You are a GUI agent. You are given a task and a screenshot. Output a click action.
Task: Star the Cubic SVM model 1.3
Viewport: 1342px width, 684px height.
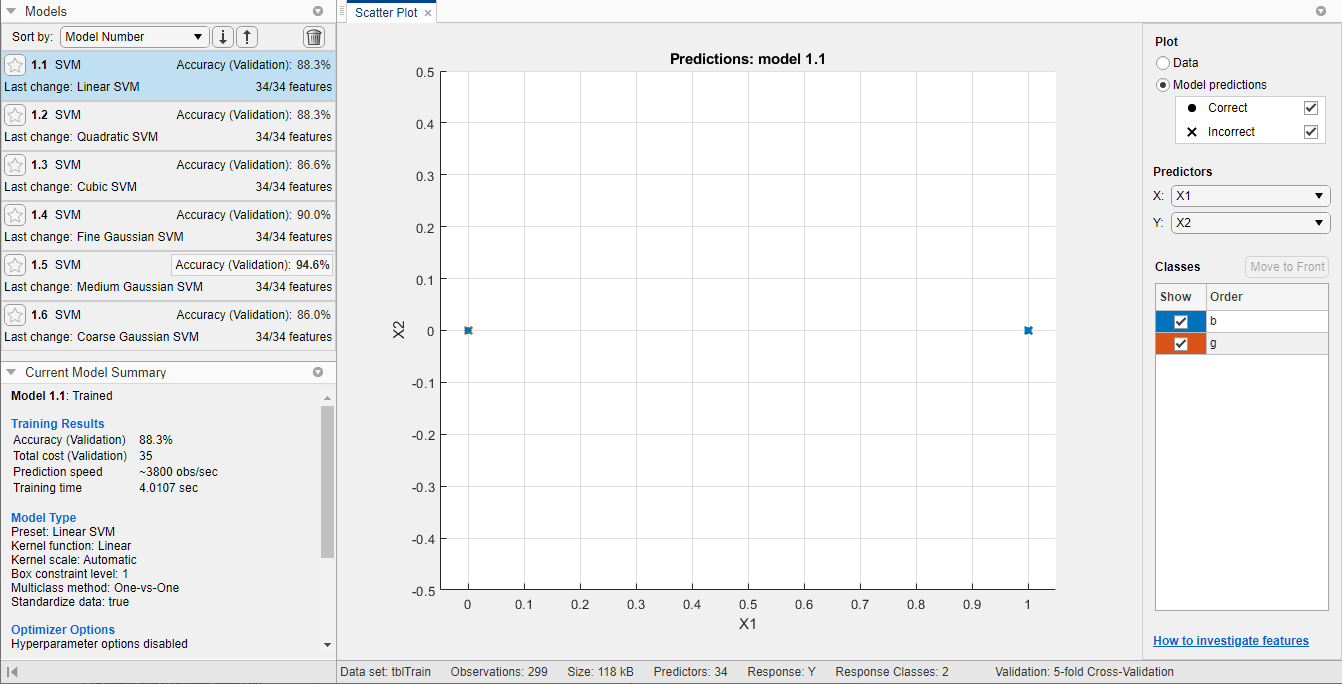click(15, 164)
